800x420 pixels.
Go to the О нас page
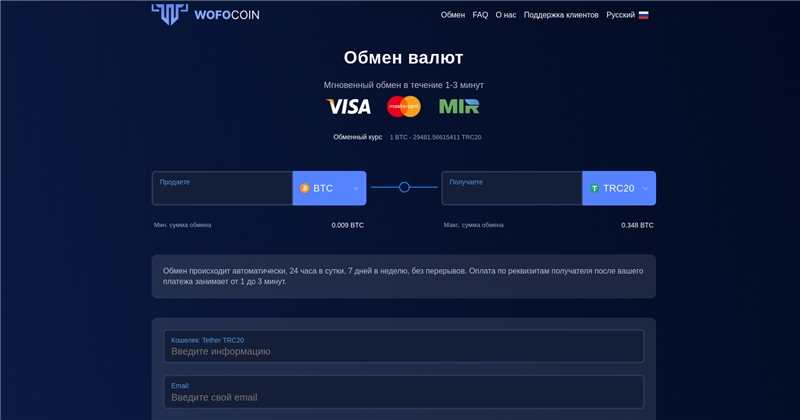[x=506, y=15]
